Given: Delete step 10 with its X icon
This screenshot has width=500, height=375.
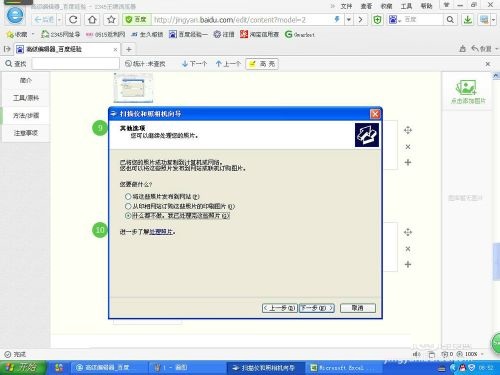Looking at the screenshot, I should tap(408, 249).
